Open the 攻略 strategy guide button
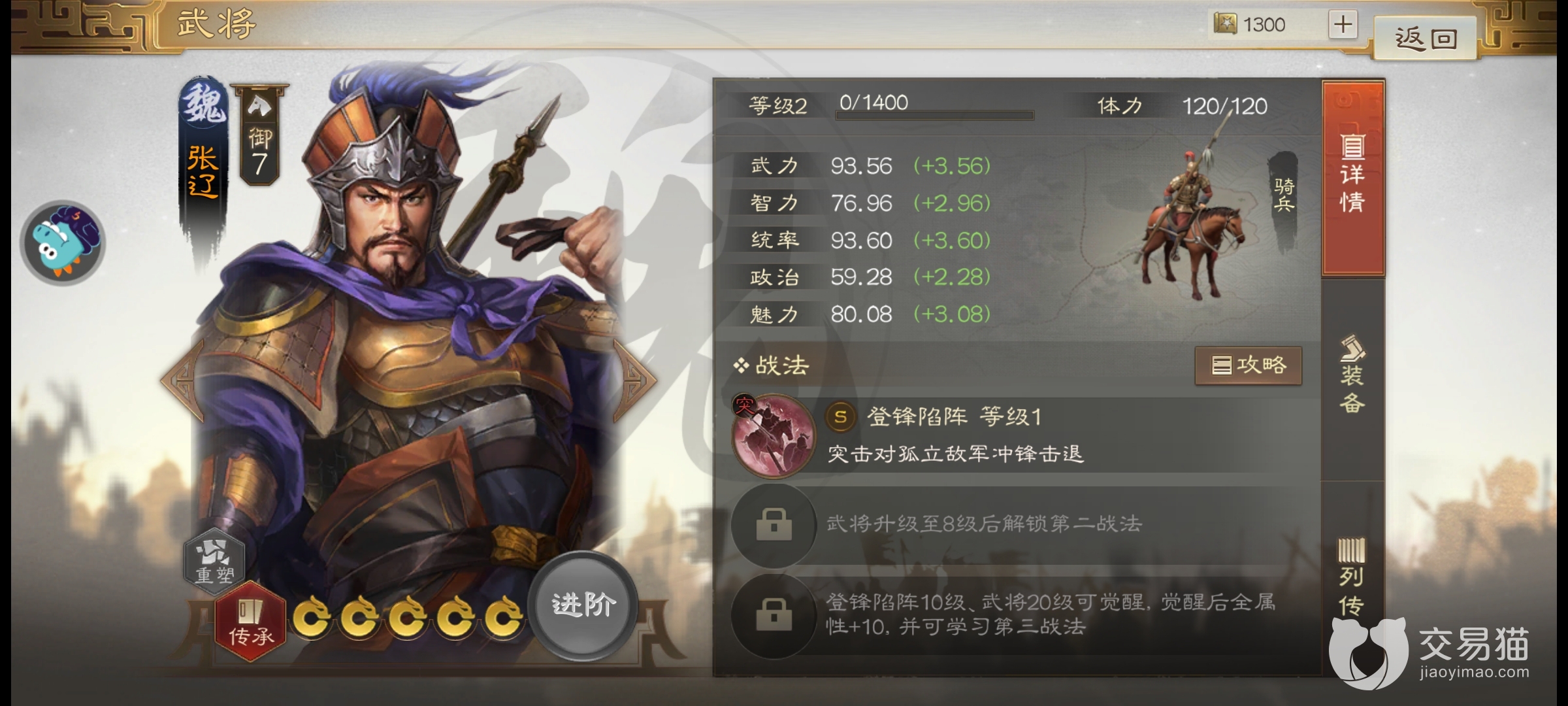This screenshot has height=706, width=1568. click(x=1249, y=365)
